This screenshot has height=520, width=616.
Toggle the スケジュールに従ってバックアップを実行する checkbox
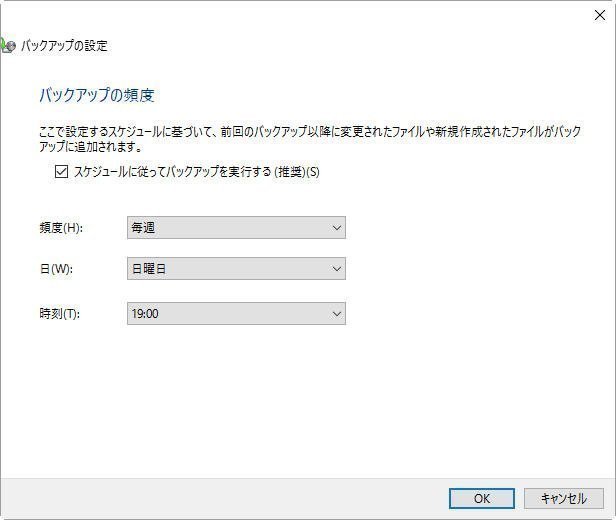pyautogui.click(x=62, y=172)
